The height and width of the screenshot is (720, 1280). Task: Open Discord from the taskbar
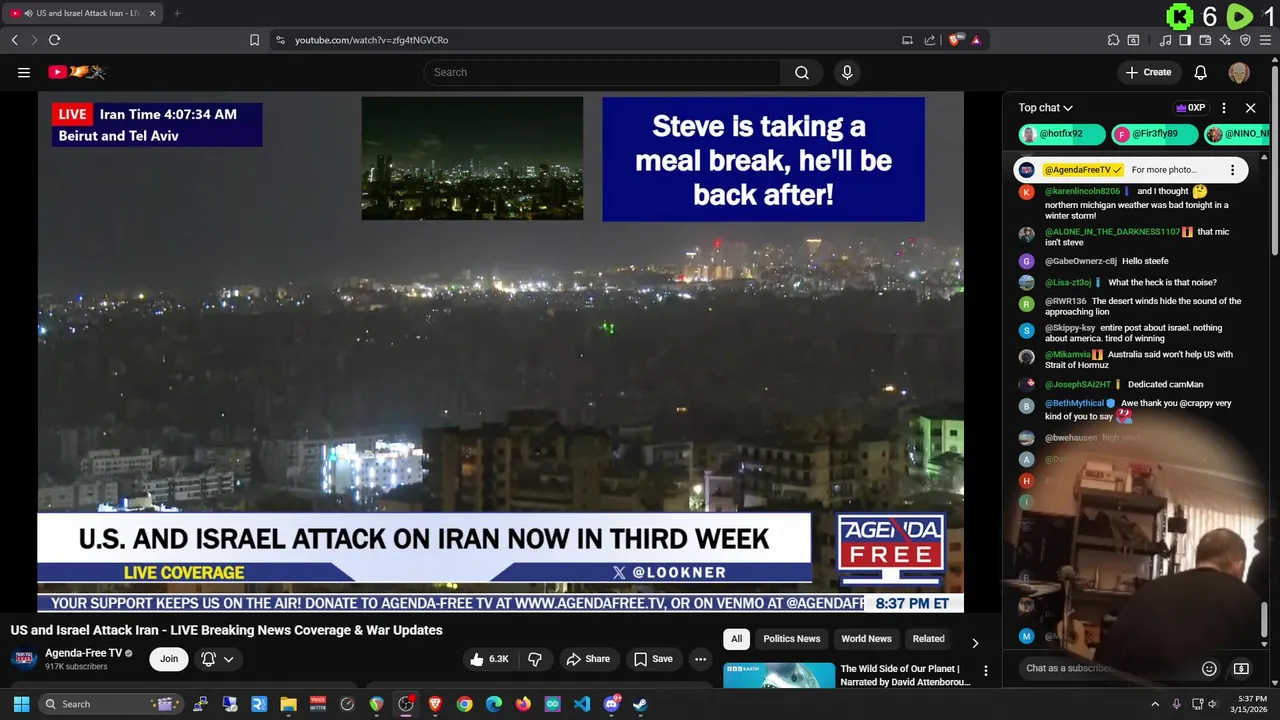[x=611, y=704]
